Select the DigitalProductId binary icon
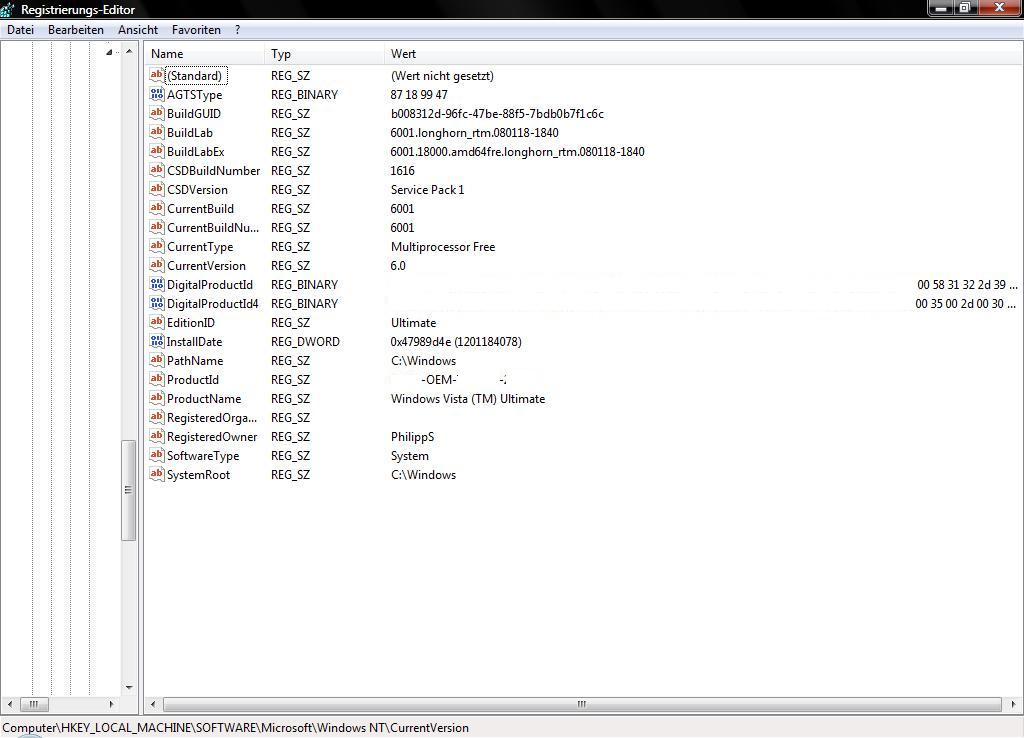Viewport: 1024px width, 738px height. tap(157, 284)
